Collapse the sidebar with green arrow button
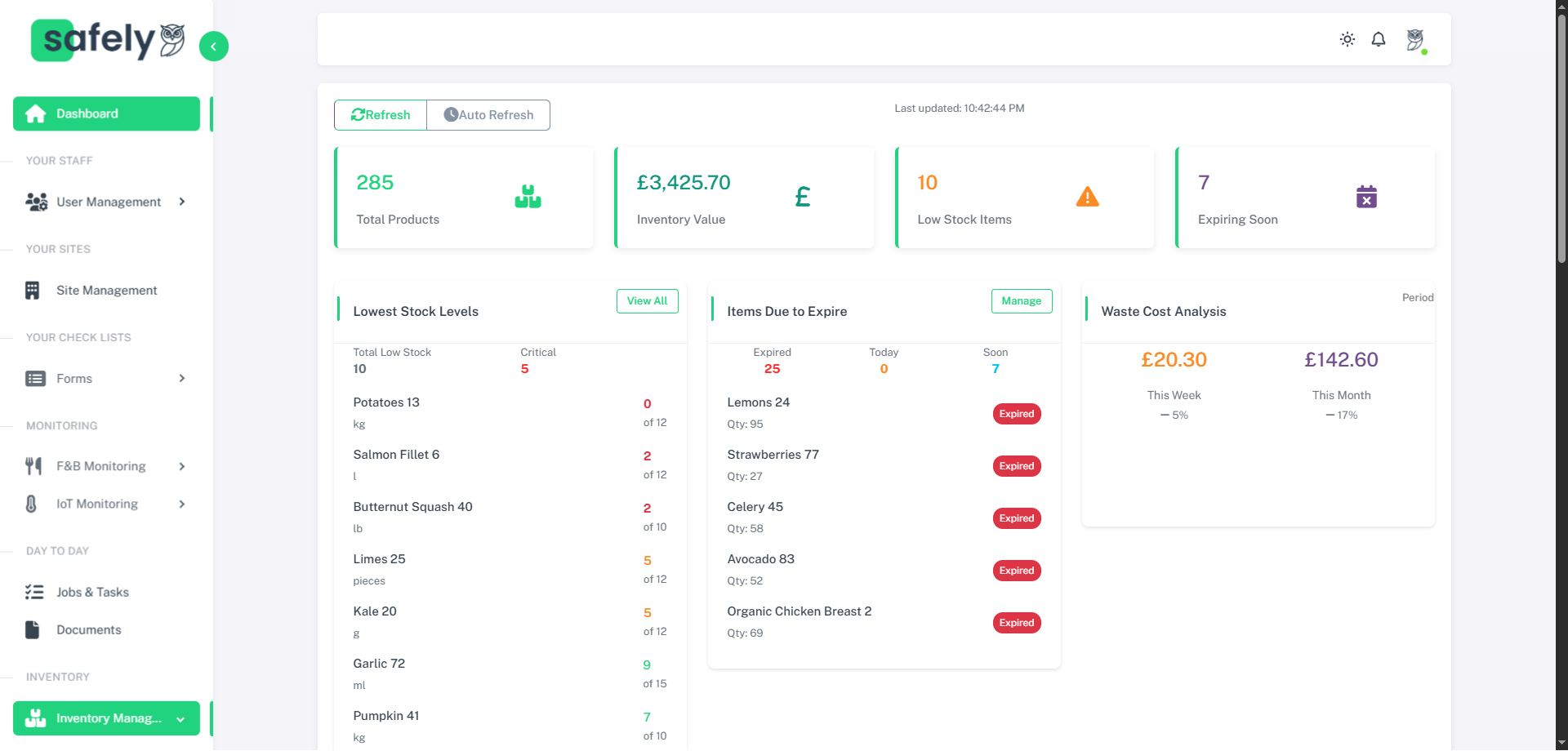 pos(213,47)
